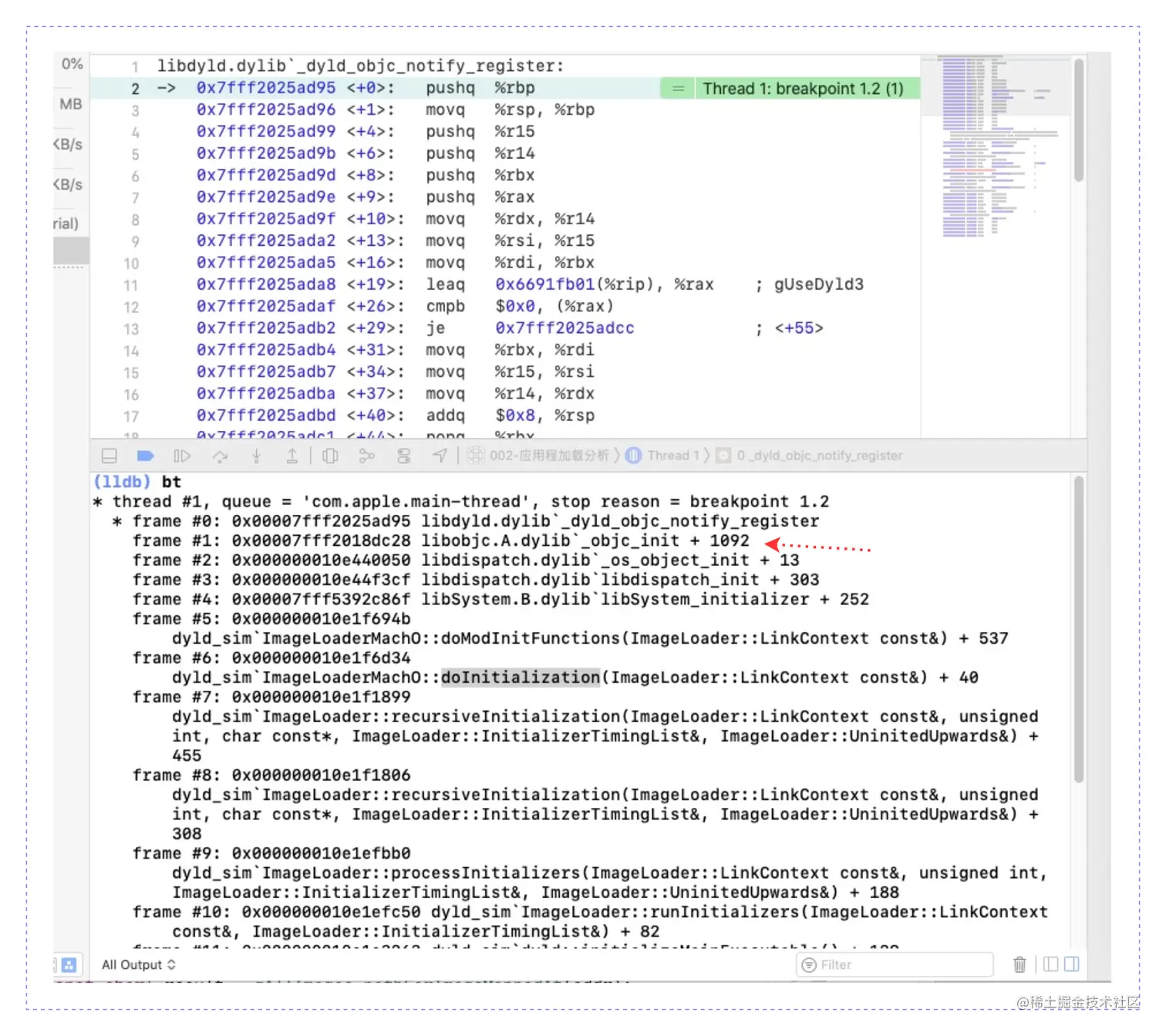Open environment overrides
This screenshot has width=1166, height=1036.
404,456
